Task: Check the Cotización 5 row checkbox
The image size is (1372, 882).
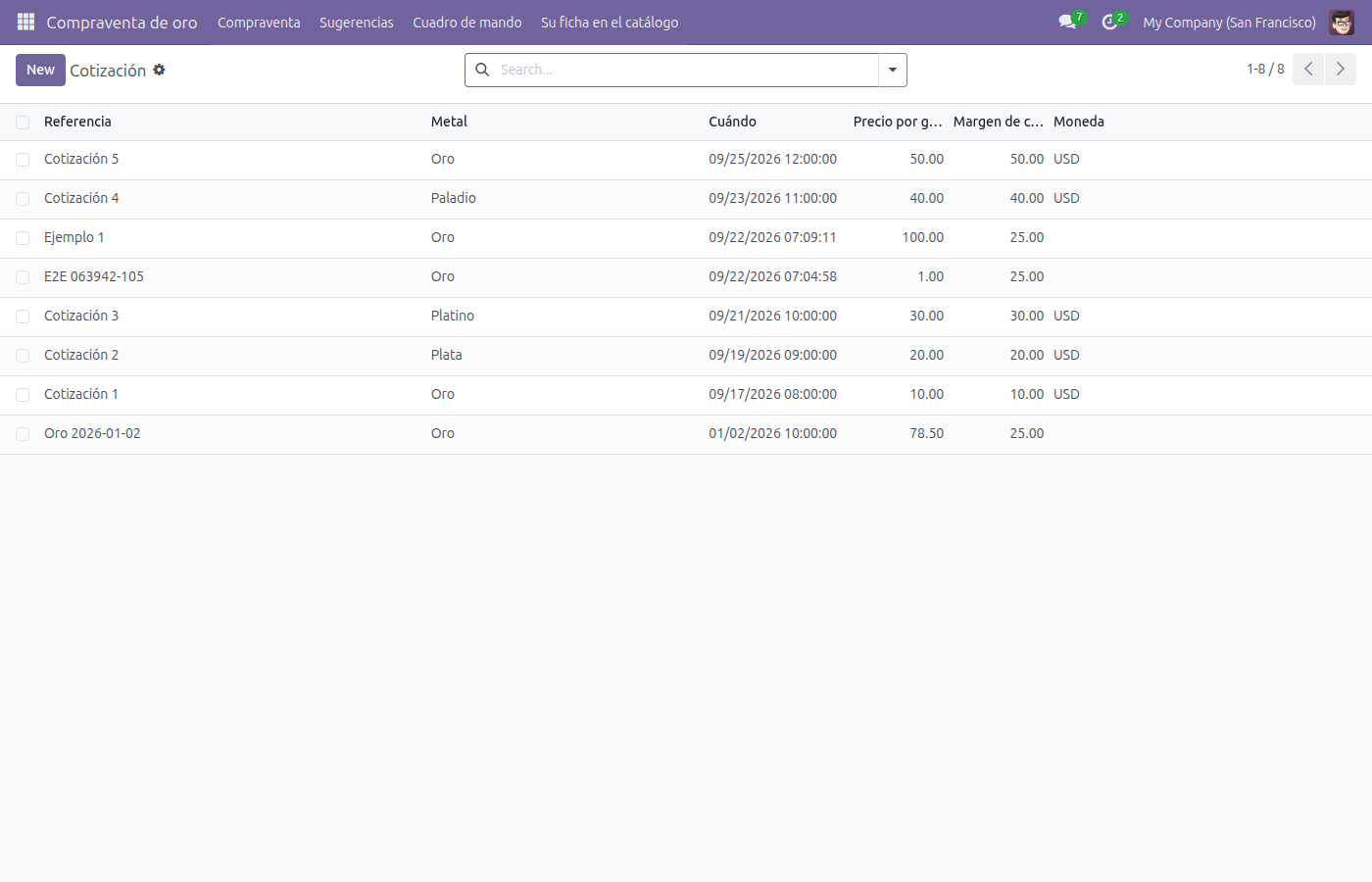Action: tap(23, 160)
